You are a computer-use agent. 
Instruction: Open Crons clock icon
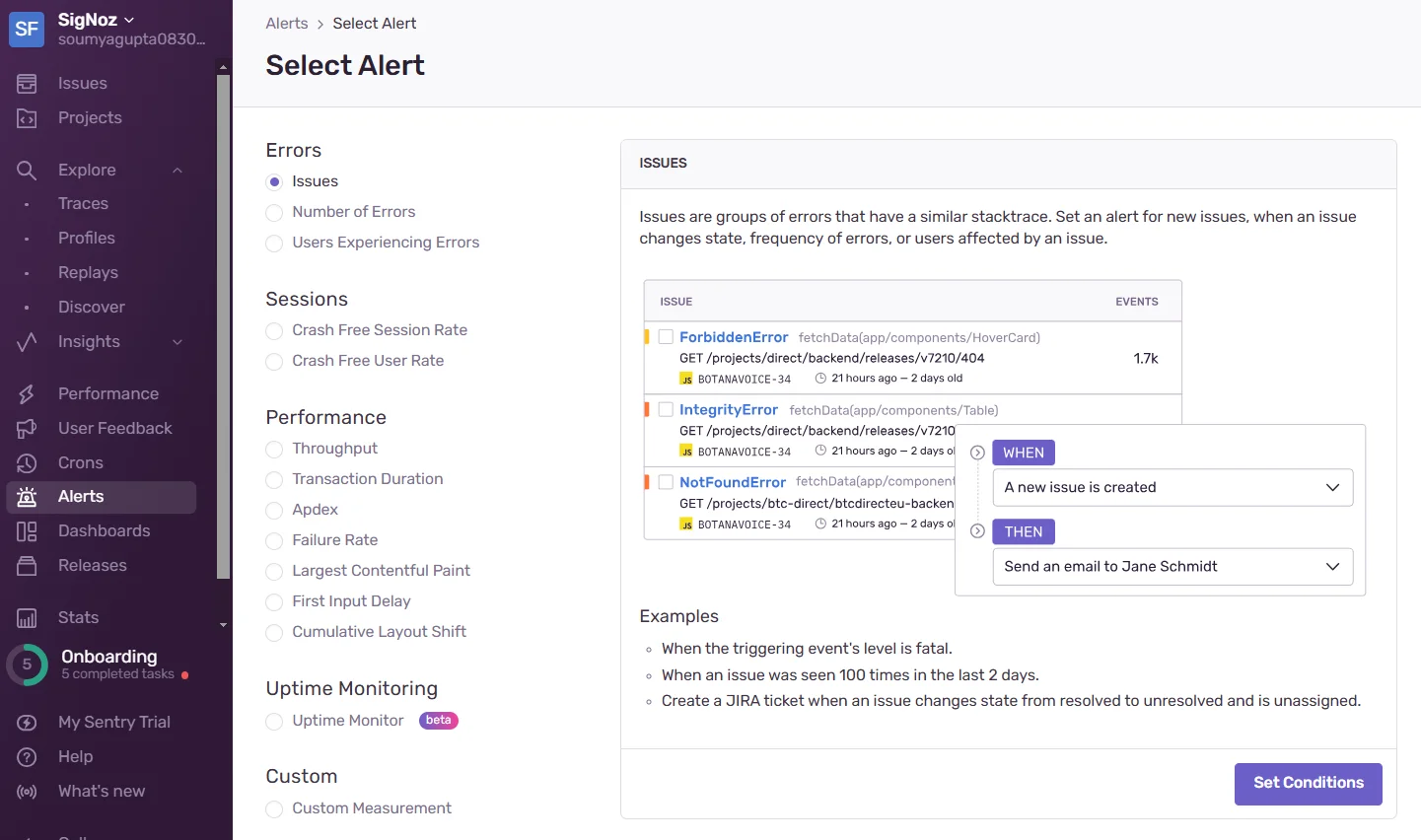(x=27, y=463)
